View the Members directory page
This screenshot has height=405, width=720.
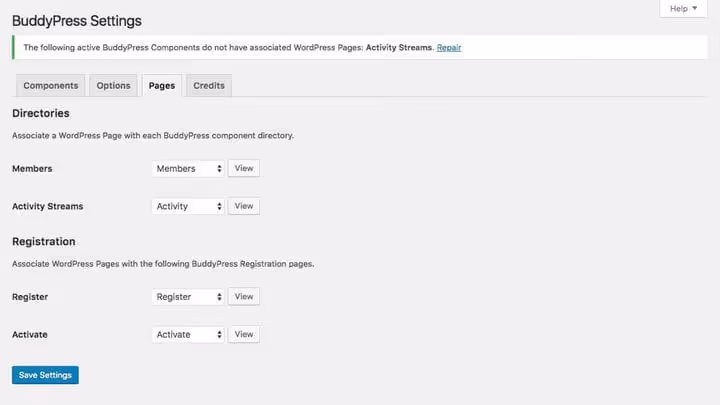pos(244,168)
